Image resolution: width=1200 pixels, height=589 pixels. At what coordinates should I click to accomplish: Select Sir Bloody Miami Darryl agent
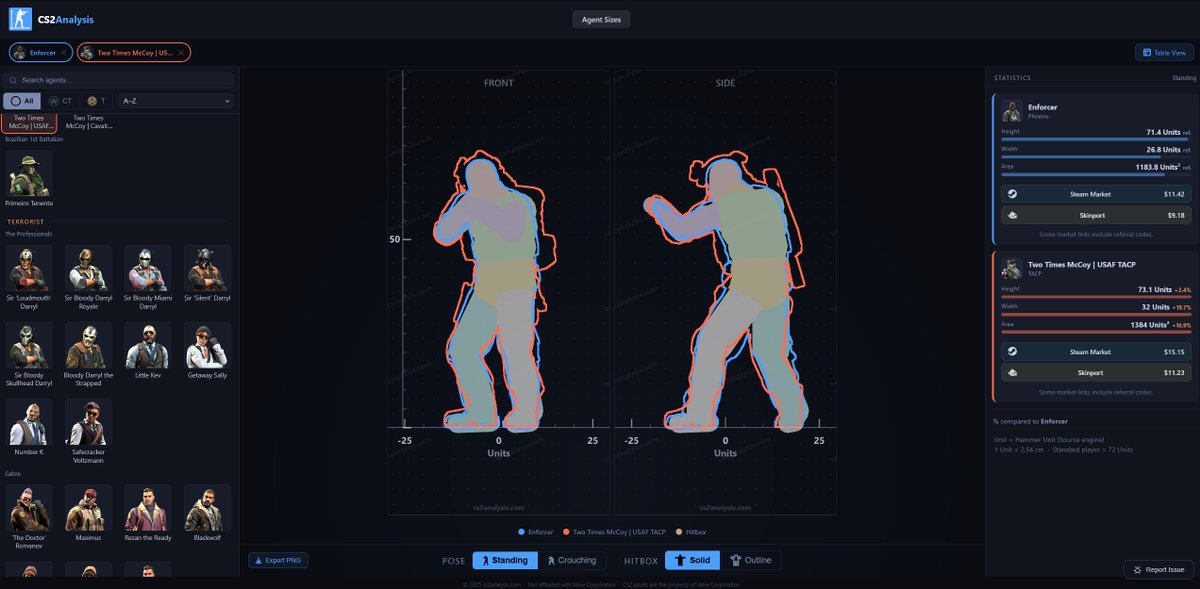pyautogui.click(x=147, y=274)
